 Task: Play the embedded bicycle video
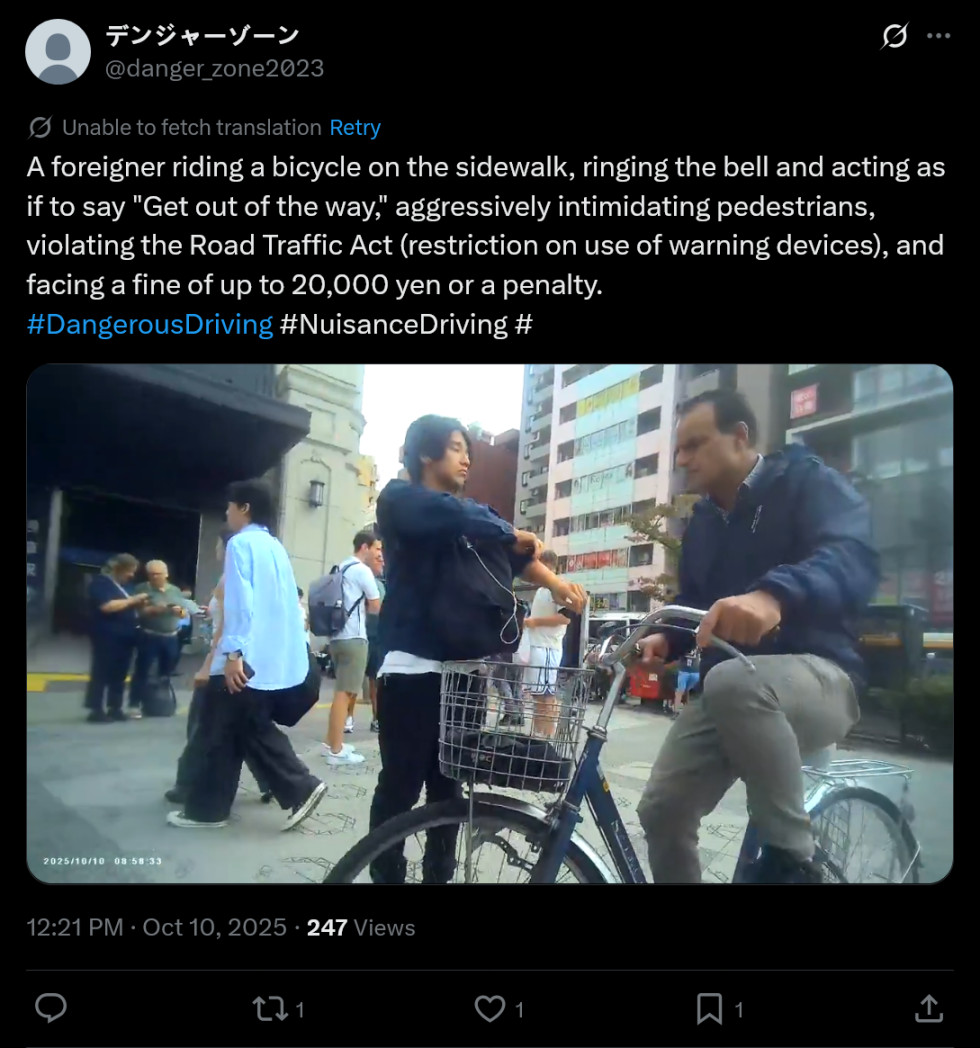(x=489, y=624)
